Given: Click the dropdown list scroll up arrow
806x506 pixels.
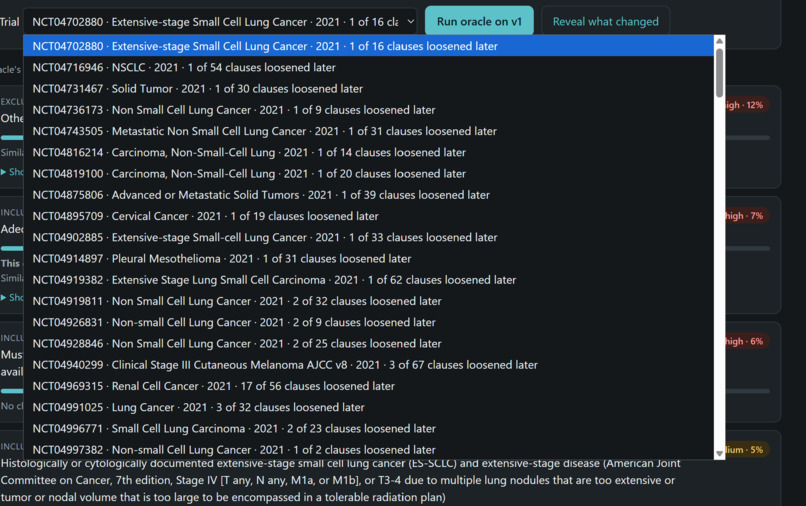Looking at the screenshot, I should point(720,41).
